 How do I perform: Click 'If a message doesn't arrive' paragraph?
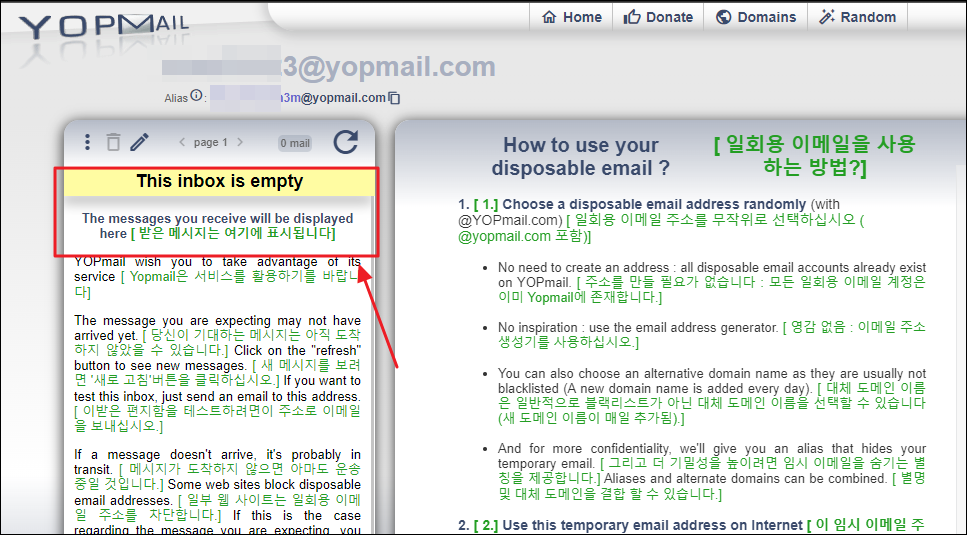pyautogui.click(x=218, y=491)
